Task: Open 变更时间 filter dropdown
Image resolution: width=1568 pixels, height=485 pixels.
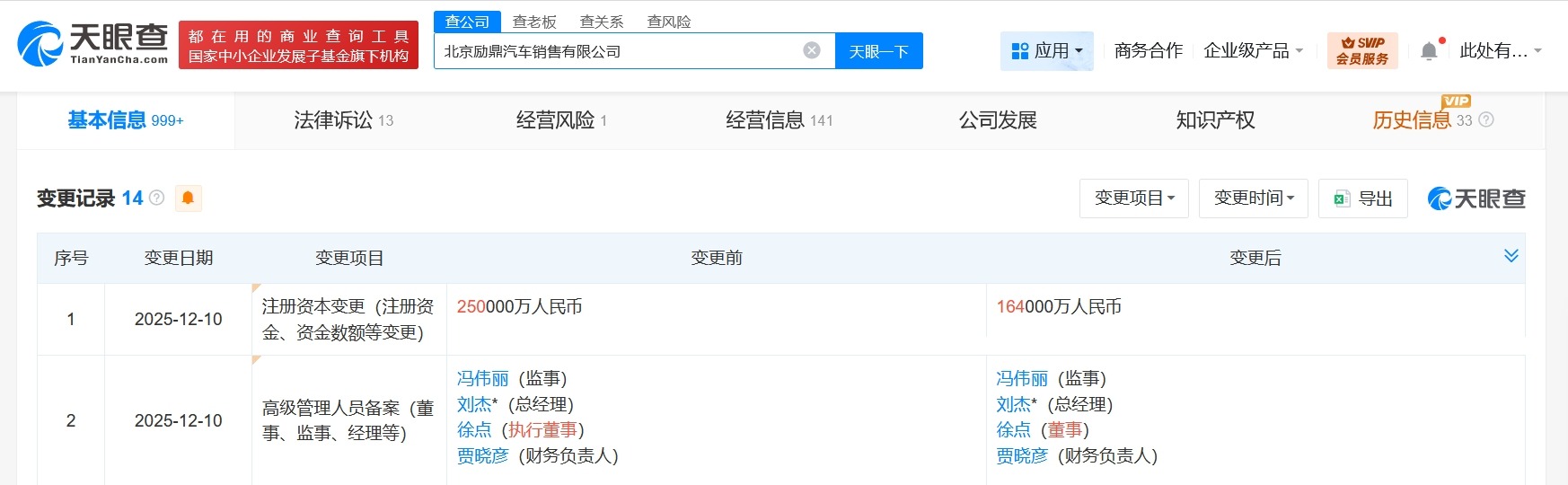Action: tap(1254, 198)
